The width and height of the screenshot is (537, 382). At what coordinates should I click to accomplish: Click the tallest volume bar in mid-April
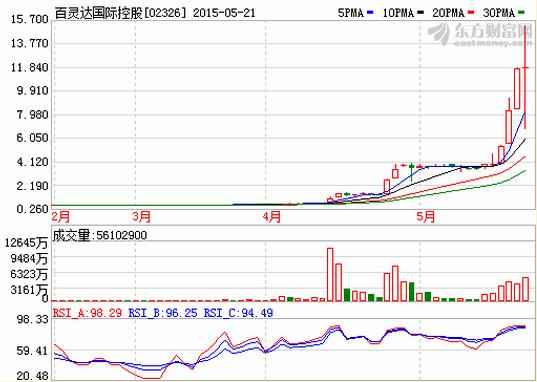[330, 275]
